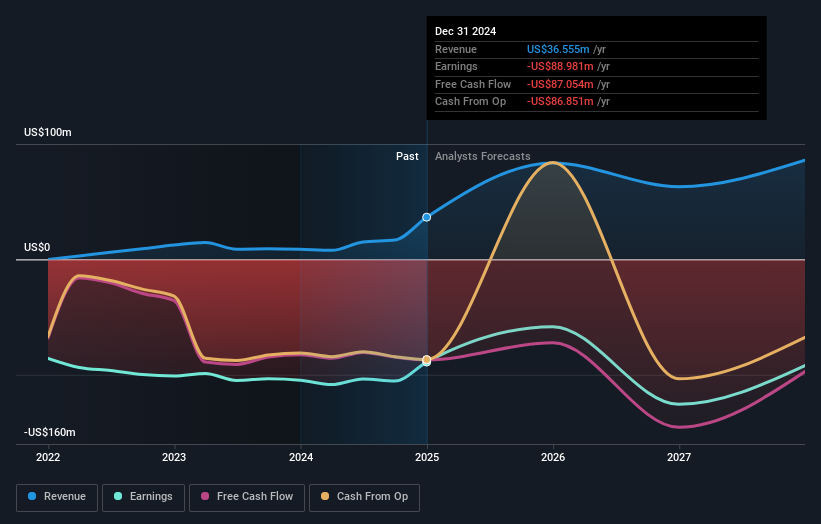Click the blue Revenue data point at 2025
This screenshot has width=821, height=524.
[427, 217]
